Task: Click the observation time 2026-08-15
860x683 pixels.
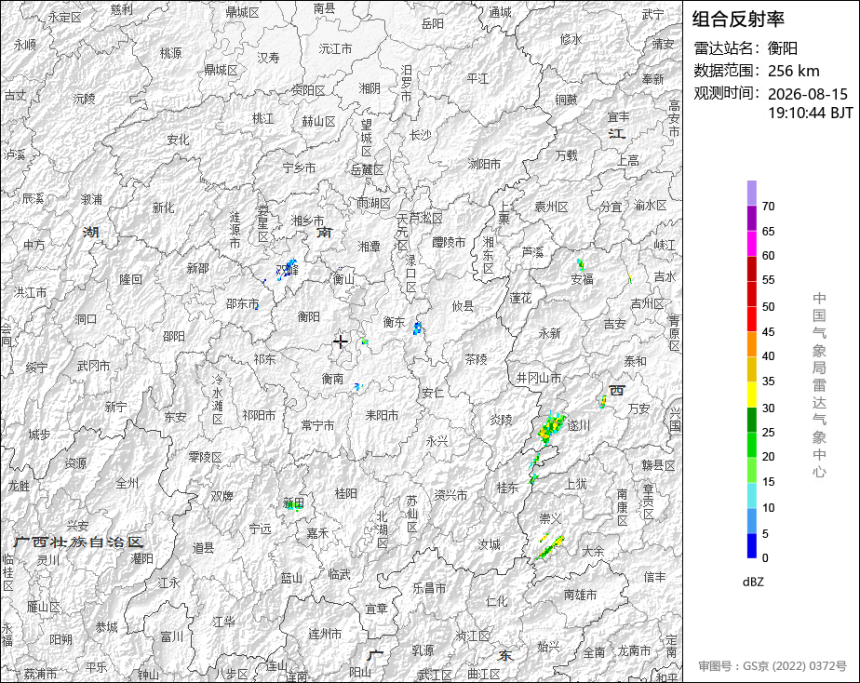Action: [807, 94]
